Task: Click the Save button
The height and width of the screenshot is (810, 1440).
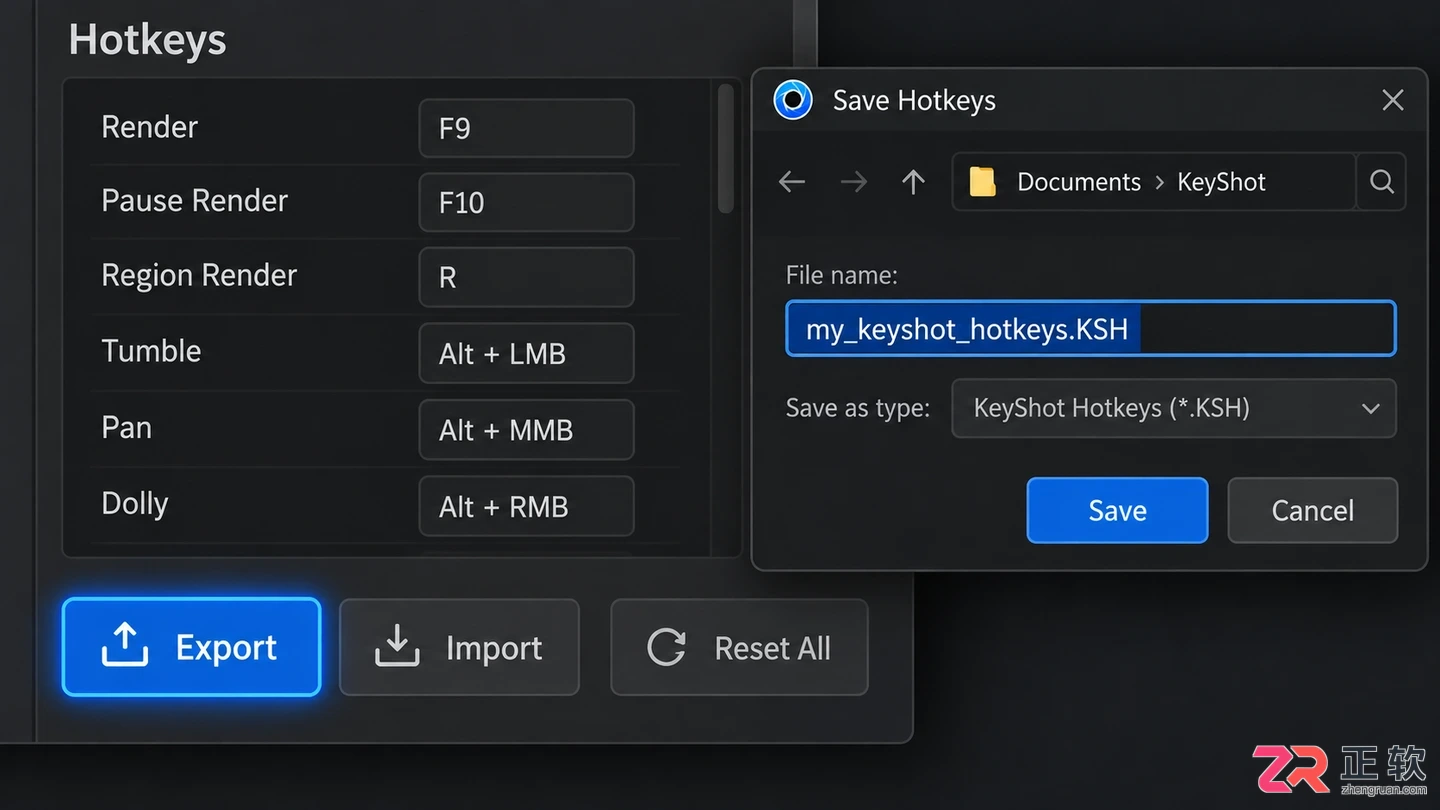Action: (x=1117, y=510)
